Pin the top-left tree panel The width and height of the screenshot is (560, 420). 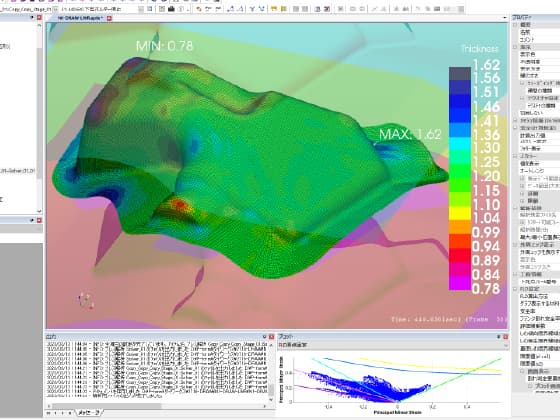point(32,17)
